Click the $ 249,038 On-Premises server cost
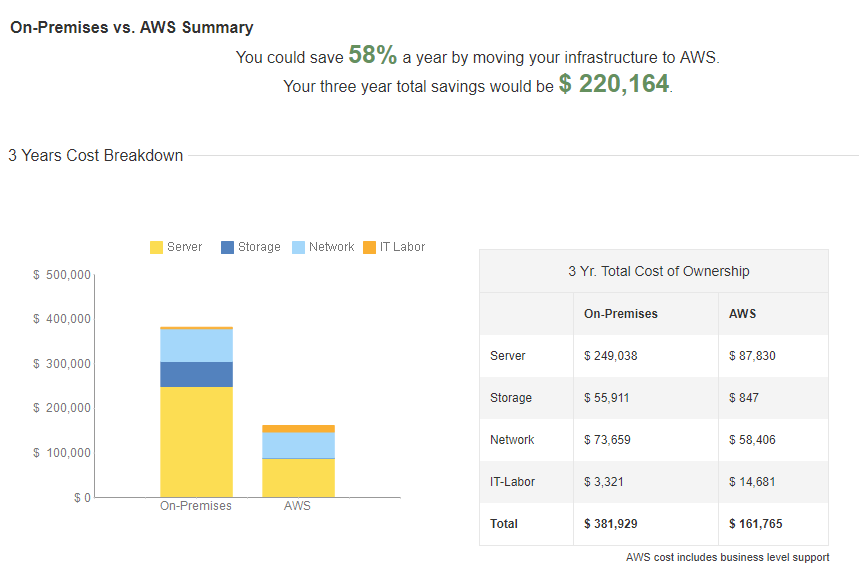Image resolution: width=859 pixels, height=581 pixels. coord(610,356)
